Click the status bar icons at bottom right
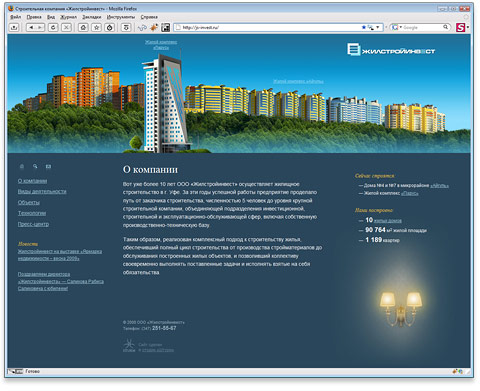Screen dimensions: 480x391 [x=457, y=371]
